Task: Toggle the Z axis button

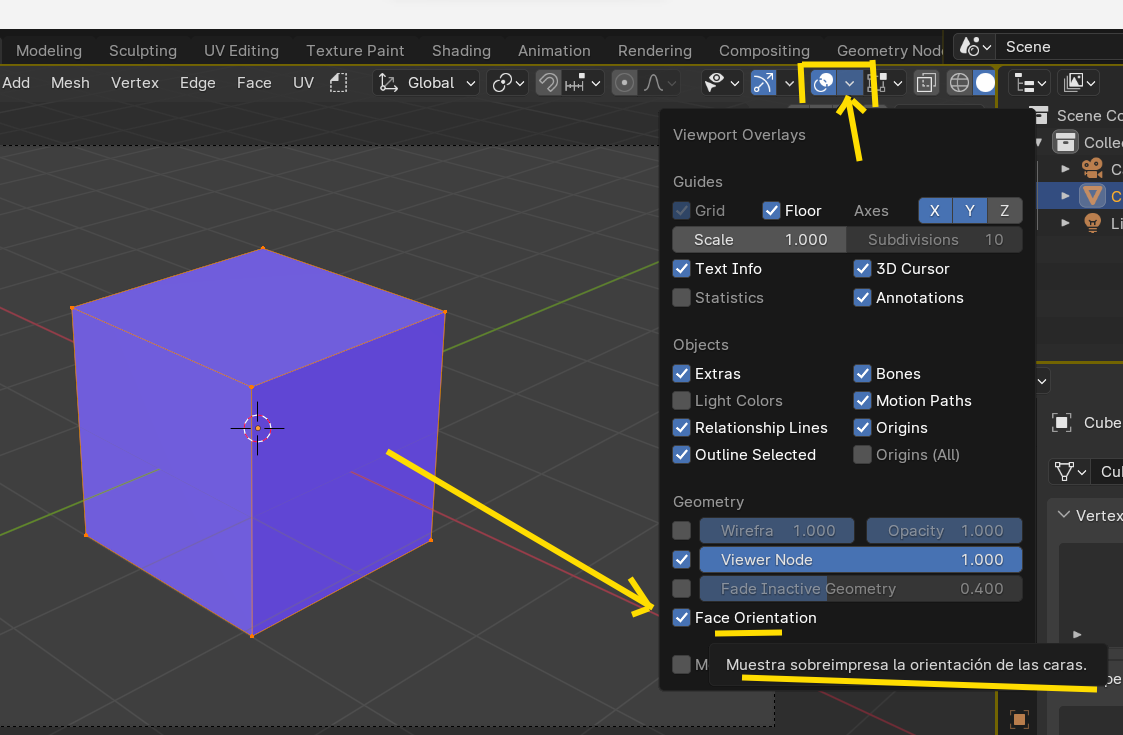Action: [1005, 211]
